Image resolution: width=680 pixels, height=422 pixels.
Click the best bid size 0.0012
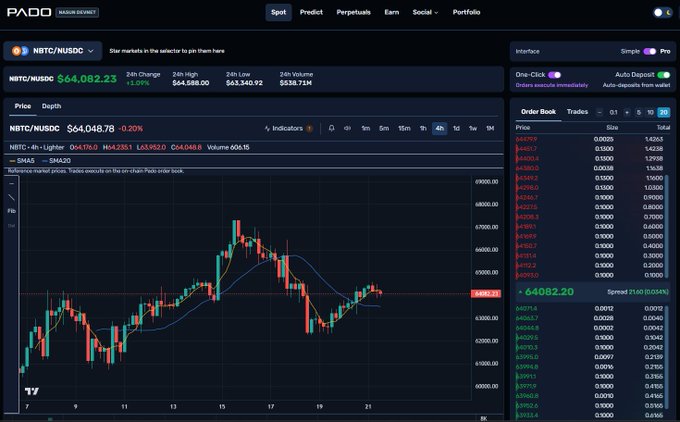coord(604,308)
